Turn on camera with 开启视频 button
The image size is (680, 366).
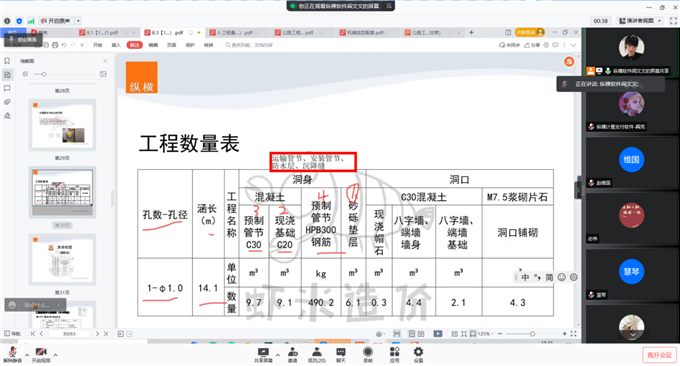pos(41,355)
